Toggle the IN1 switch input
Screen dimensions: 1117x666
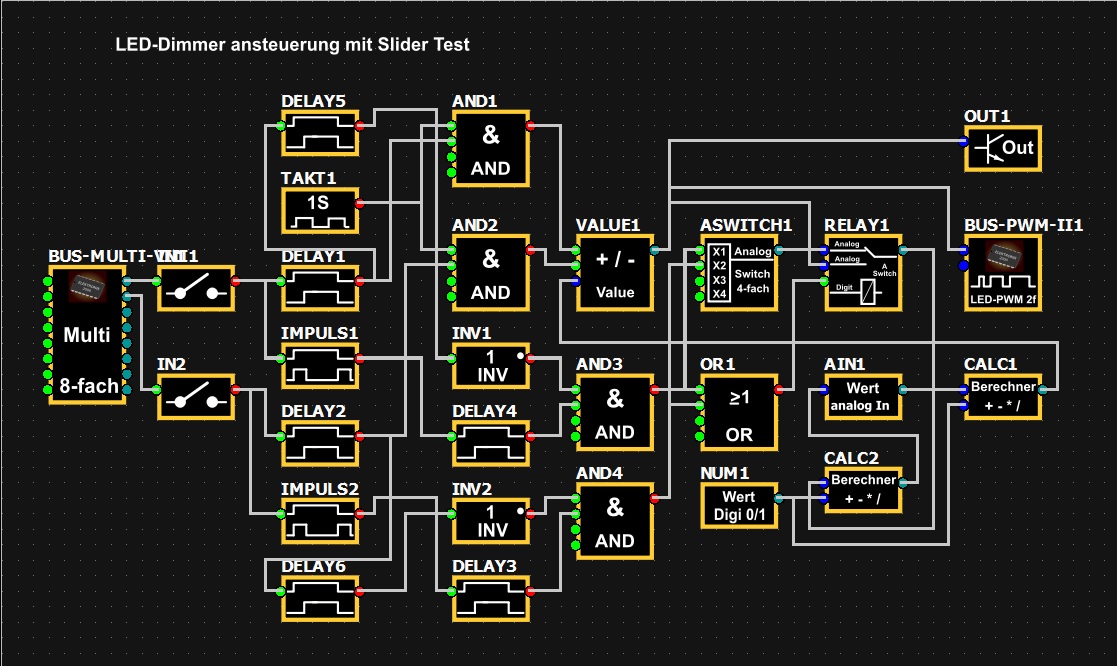coord(195,288)
